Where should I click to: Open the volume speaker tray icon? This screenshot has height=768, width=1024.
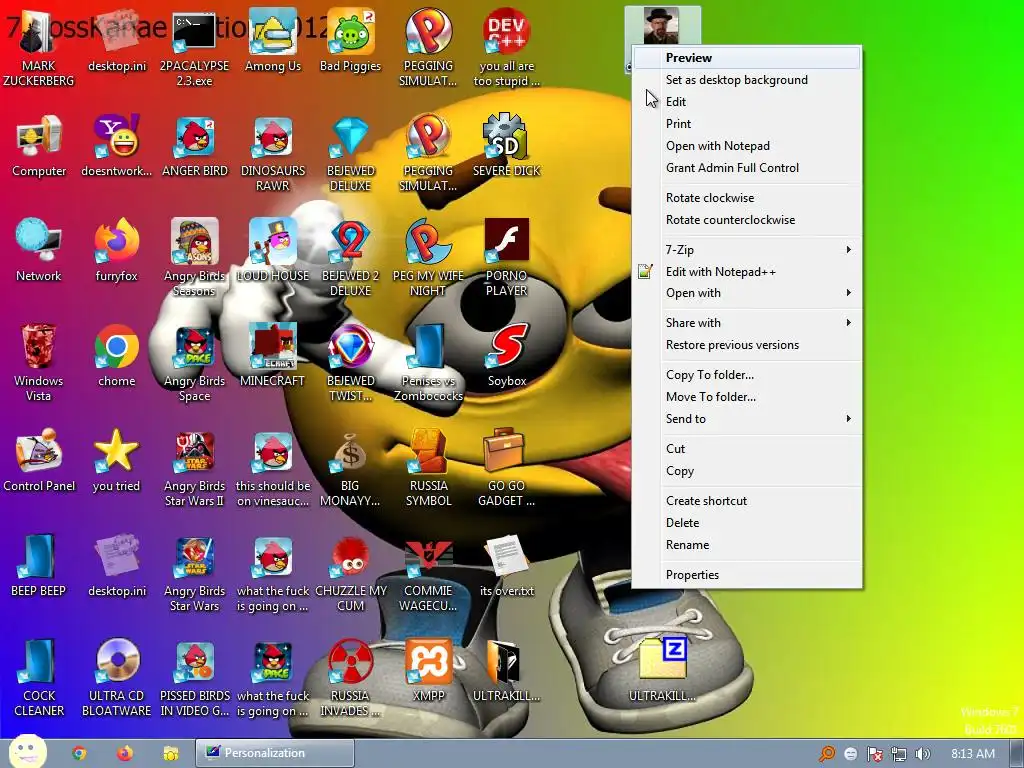point(922,754)
